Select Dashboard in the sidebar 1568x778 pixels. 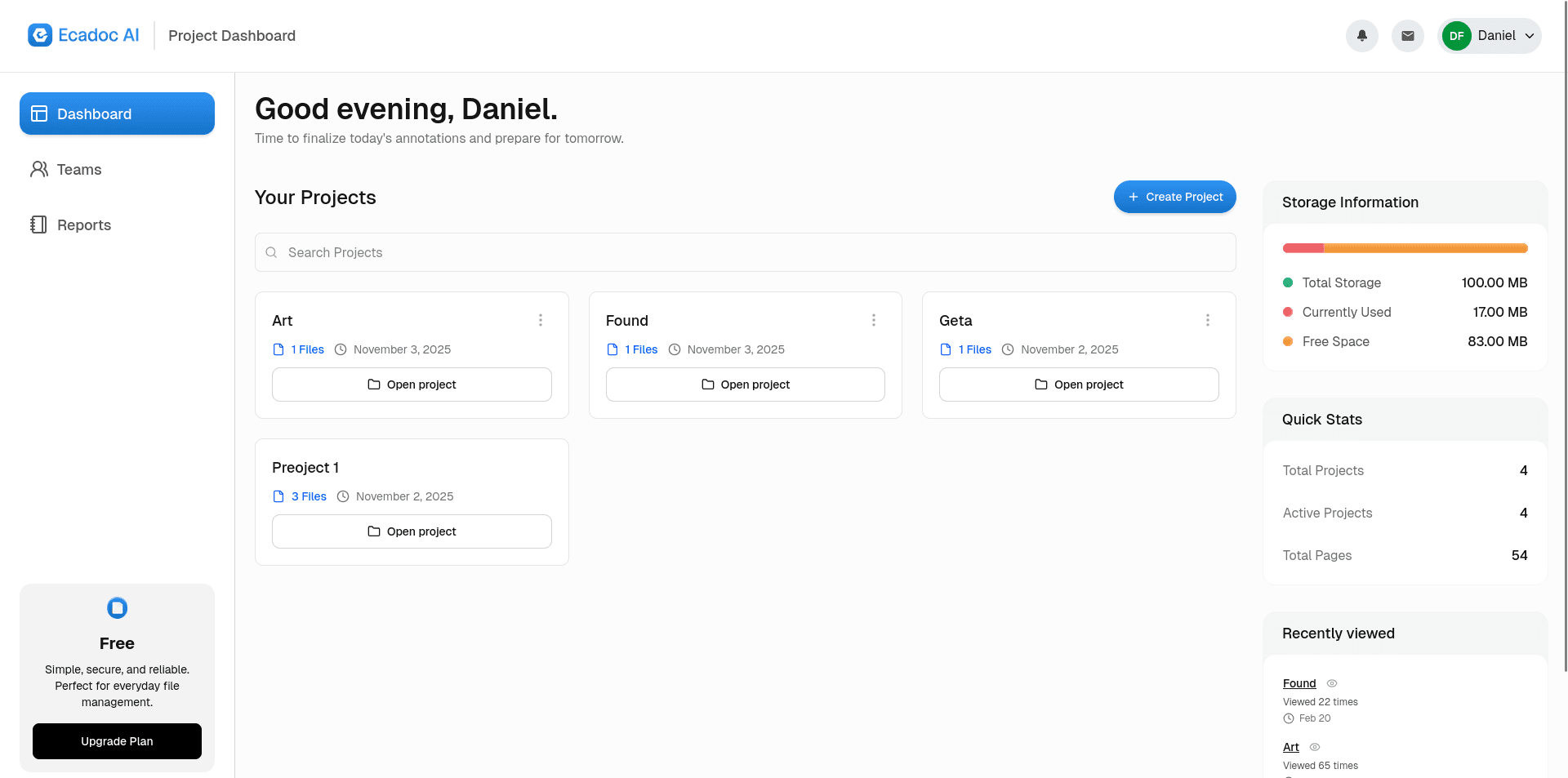pos(117,113)
